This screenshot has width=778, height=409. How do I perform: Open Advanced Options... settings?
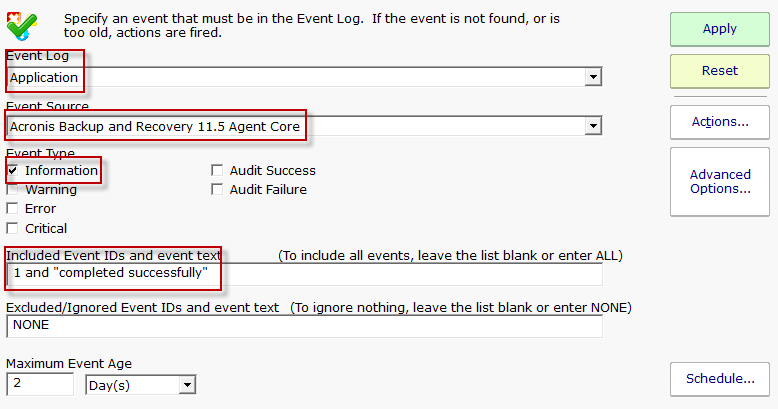[719, 182]
